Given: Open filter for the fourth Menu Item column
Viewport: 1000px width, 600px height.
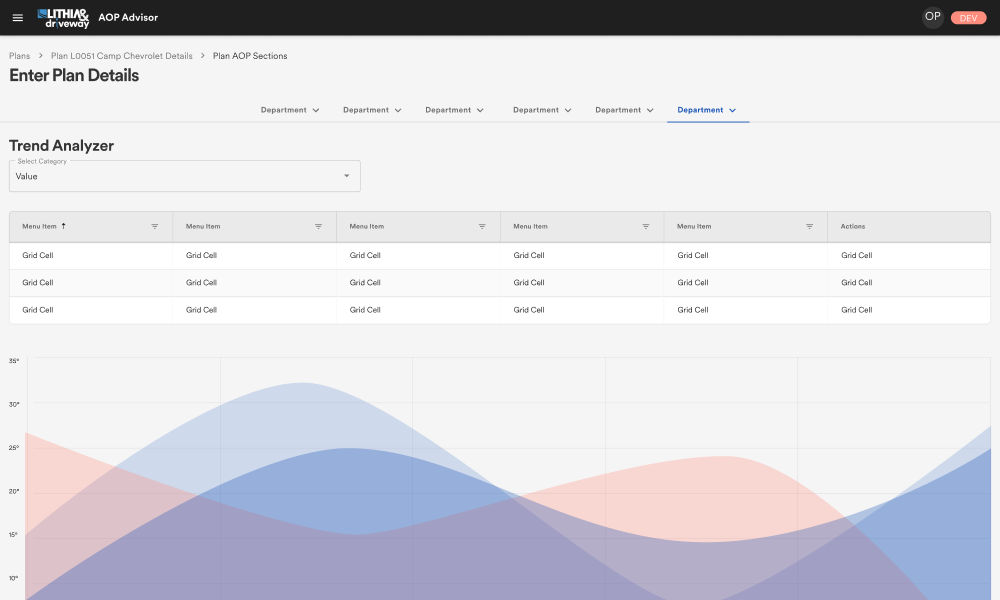Looking at the screenshot, I should 646,227.
